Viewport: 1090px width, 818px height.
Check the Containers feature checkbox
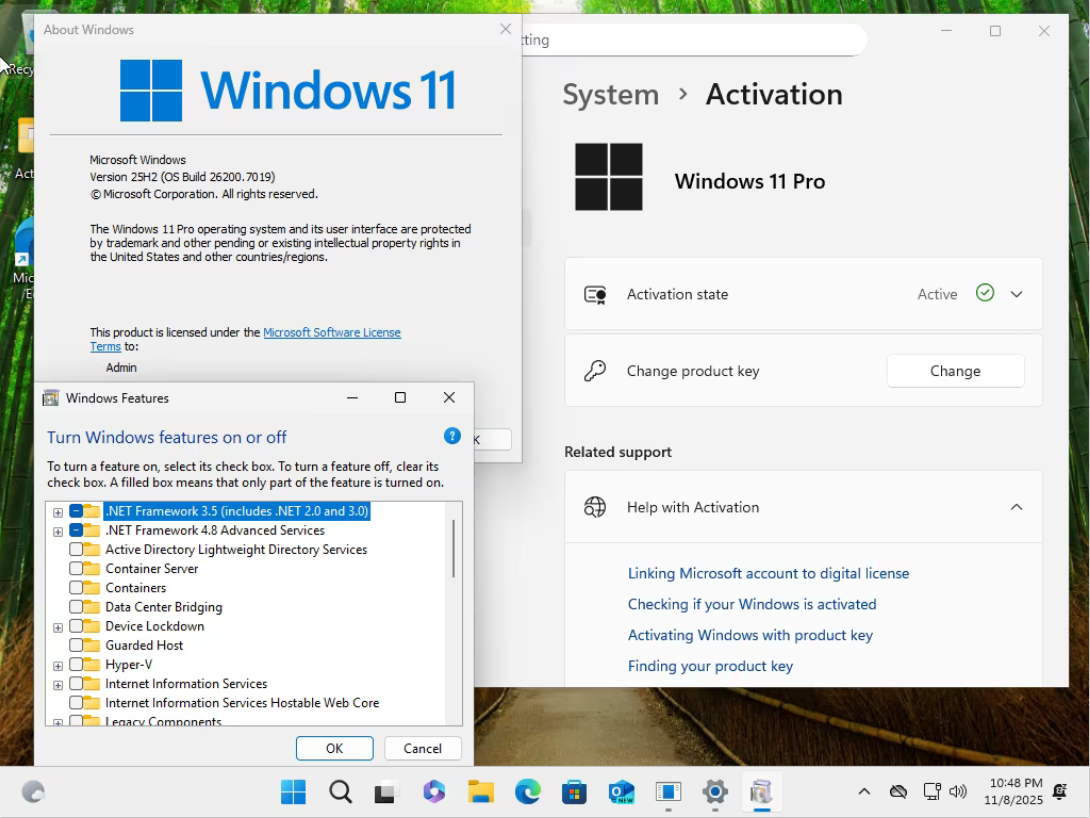pyautogui.click(x=76, y=588)
